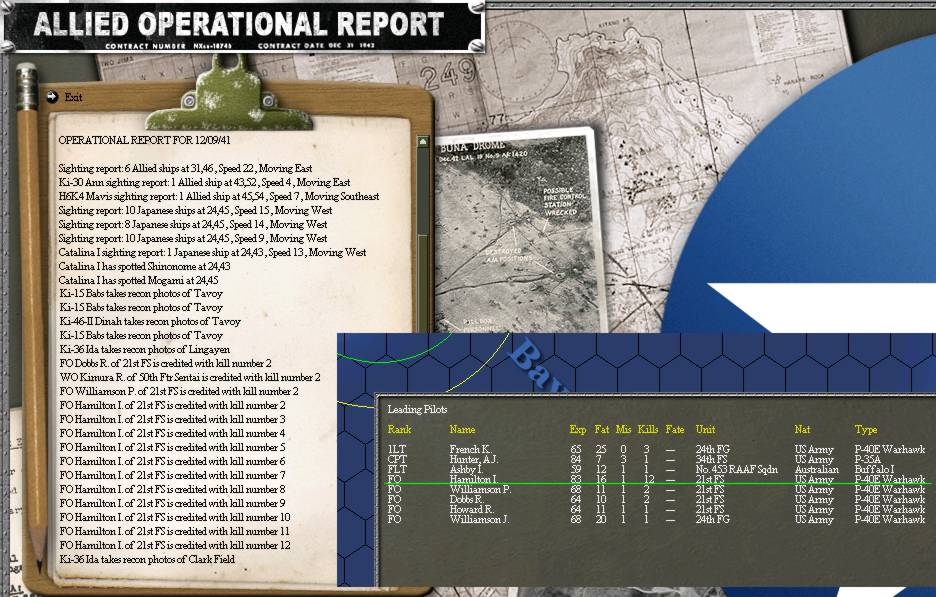The width and height of the screenshot is (936, 597).
Task: Click the H6K4 Mavis sighting report line
Action: (218, 196)
